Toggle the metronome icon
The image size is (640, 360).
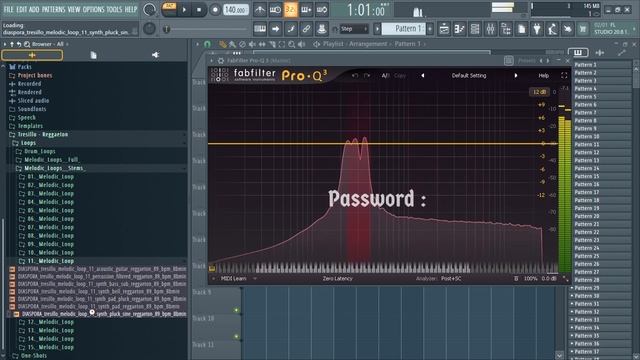(260, 9)
